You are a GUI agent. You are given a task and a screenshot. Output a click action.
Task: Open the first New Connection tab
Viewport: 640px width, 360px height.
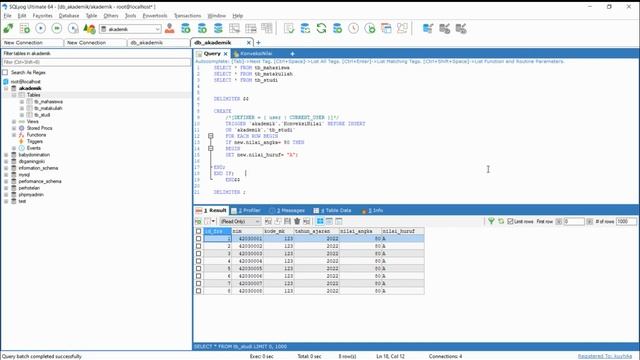click(32, 42)
